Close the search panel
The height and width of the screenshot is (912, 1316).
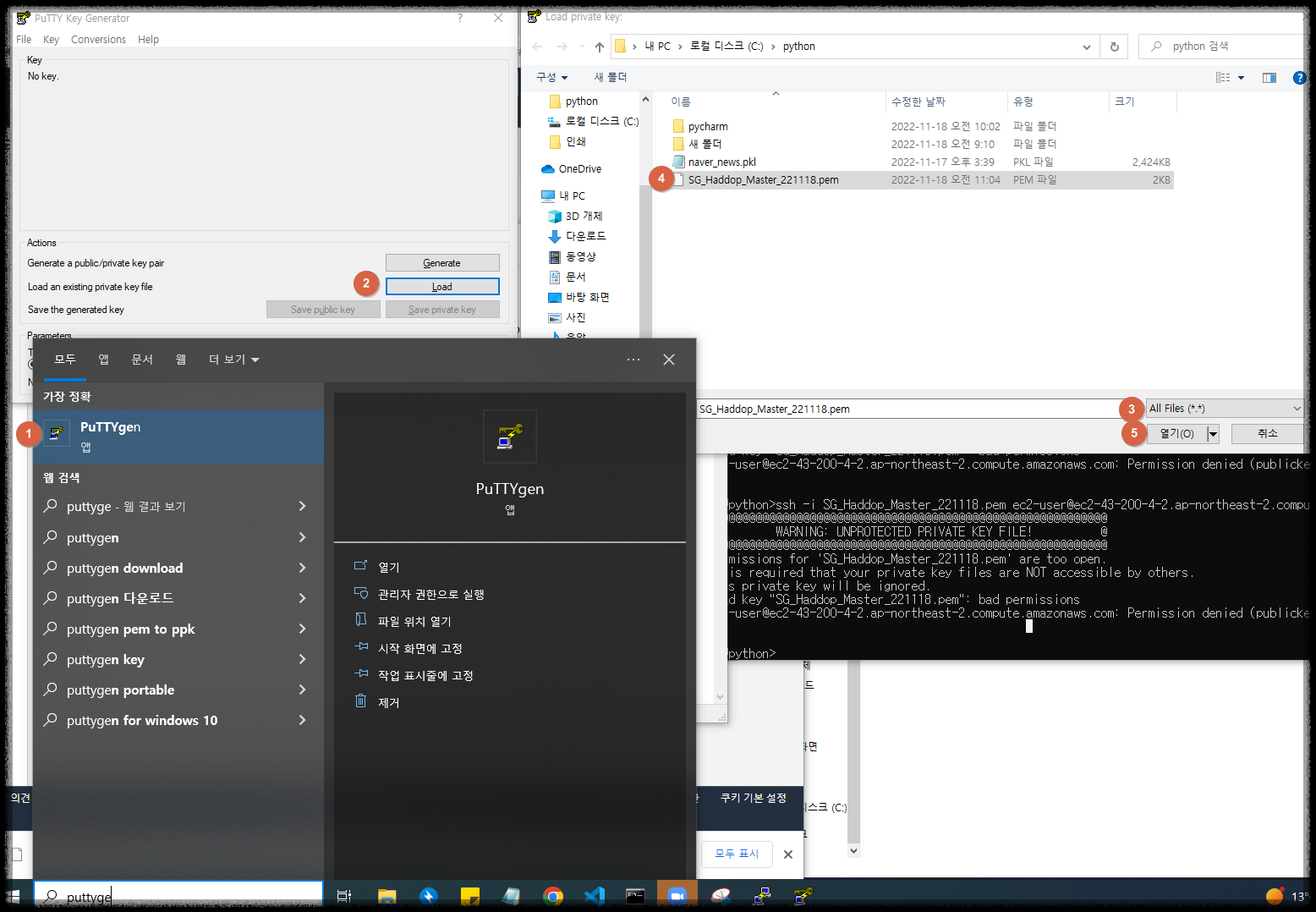pos(669,360)
